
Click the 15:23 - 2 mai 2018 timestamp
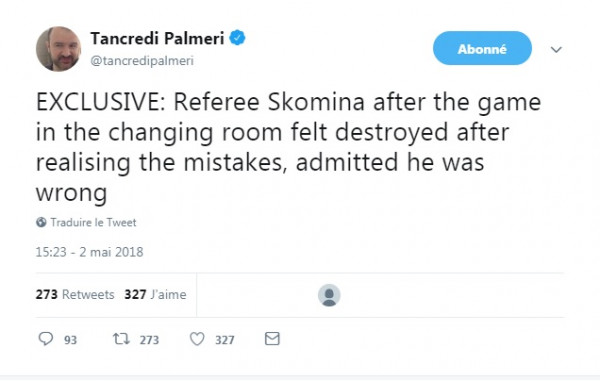[90, 252]
